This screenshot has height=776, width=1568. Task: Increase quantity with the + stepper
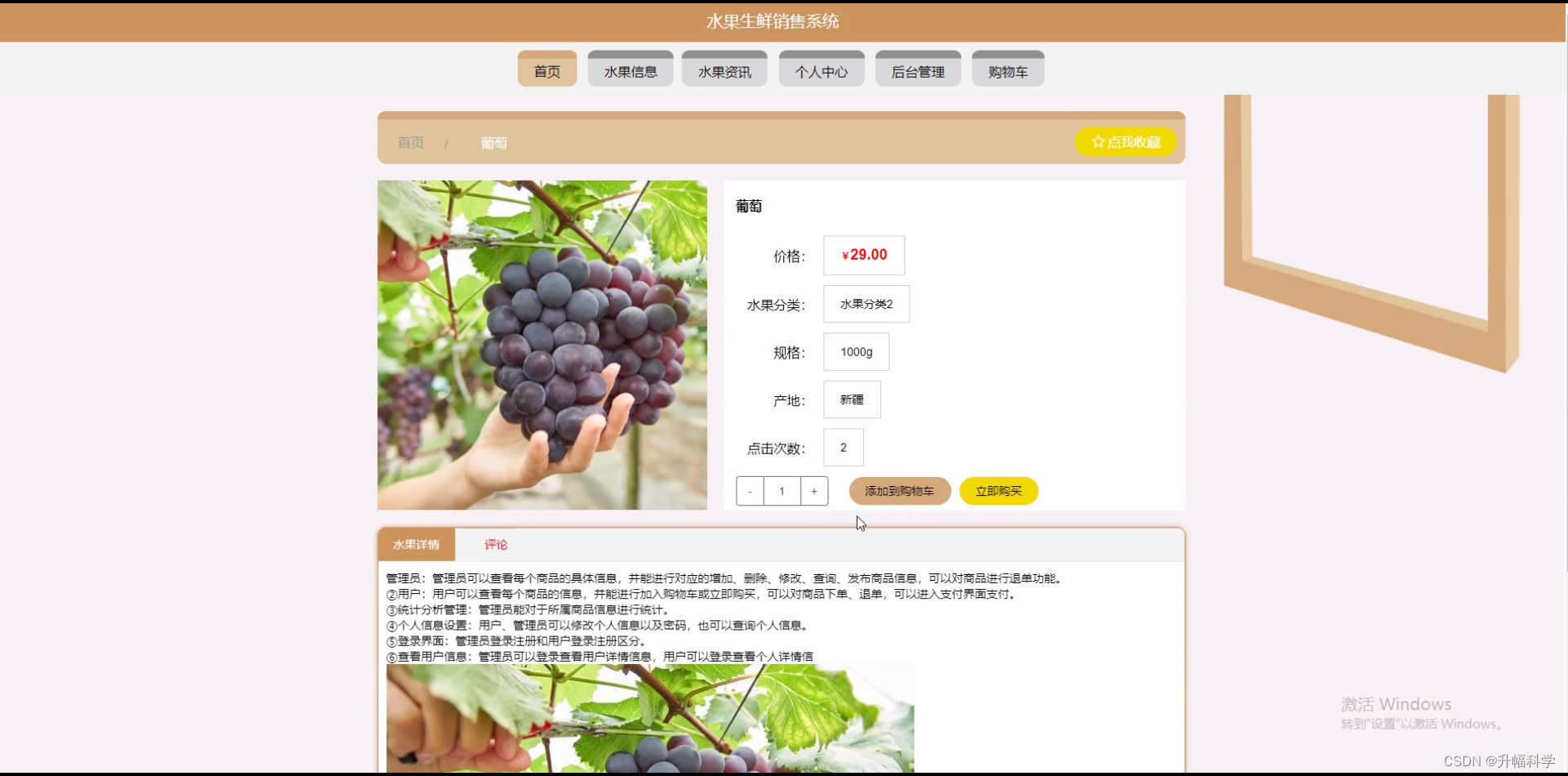pyautogui.click(x=814, y=491)
